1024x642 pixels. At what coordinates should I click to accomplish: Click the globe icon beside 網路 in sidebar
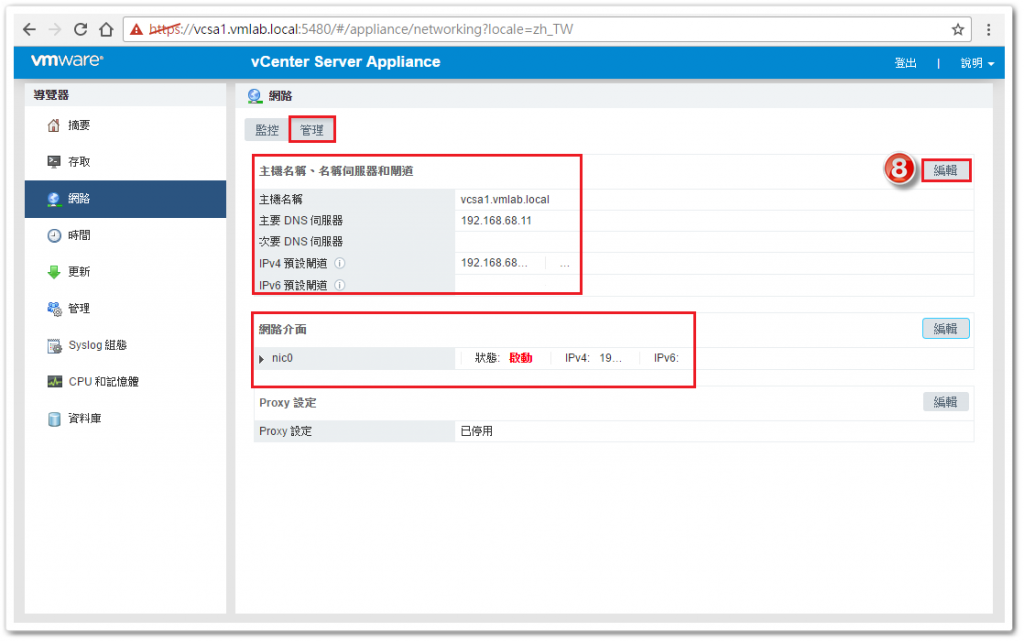pyautogui.click(x=54, y=199)
